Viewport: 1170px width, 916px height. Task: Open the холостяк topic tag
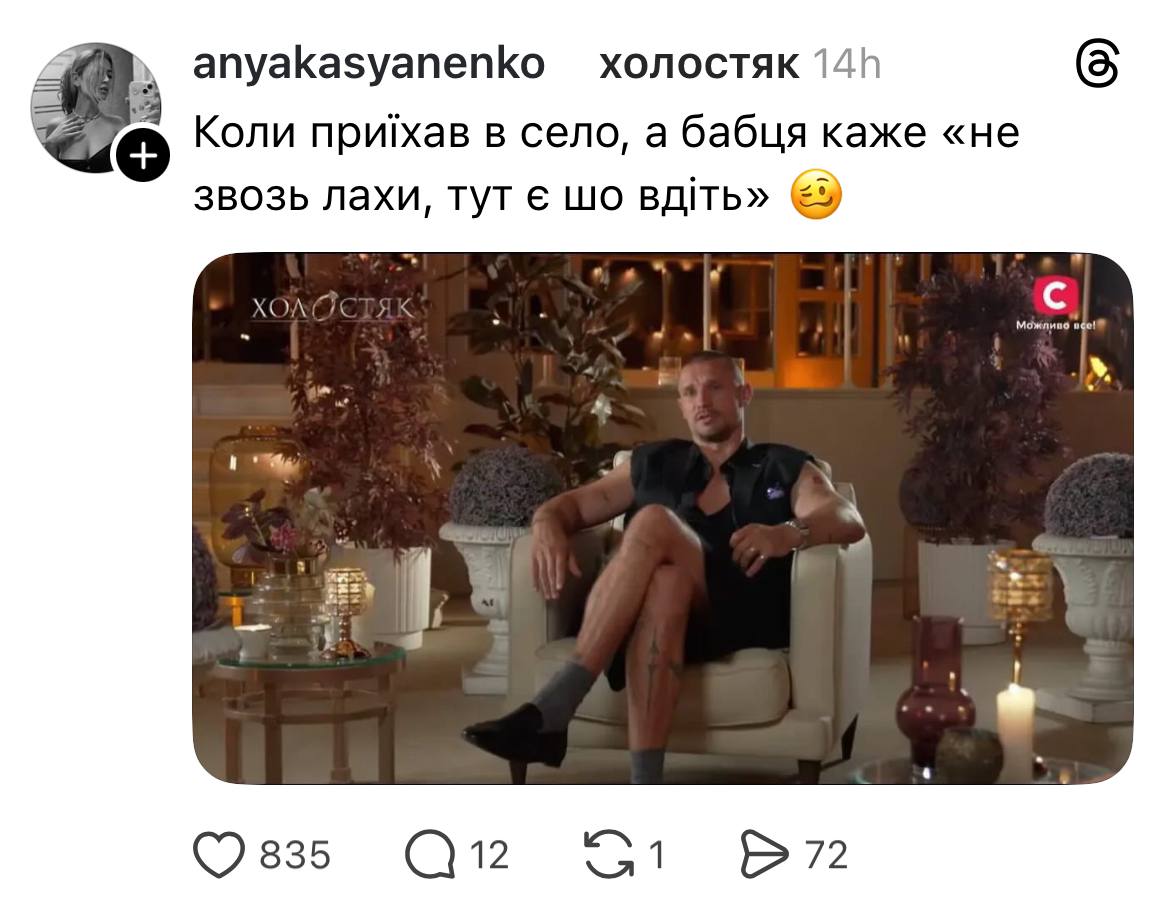click(699, 64)
